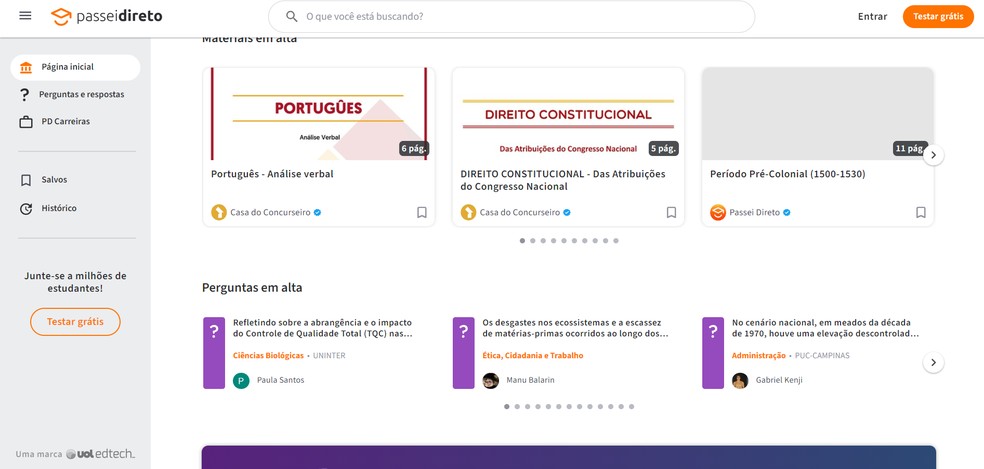Open the hamburger menu icon
This screenshot has height=469, width=984.
pos(25,16)
